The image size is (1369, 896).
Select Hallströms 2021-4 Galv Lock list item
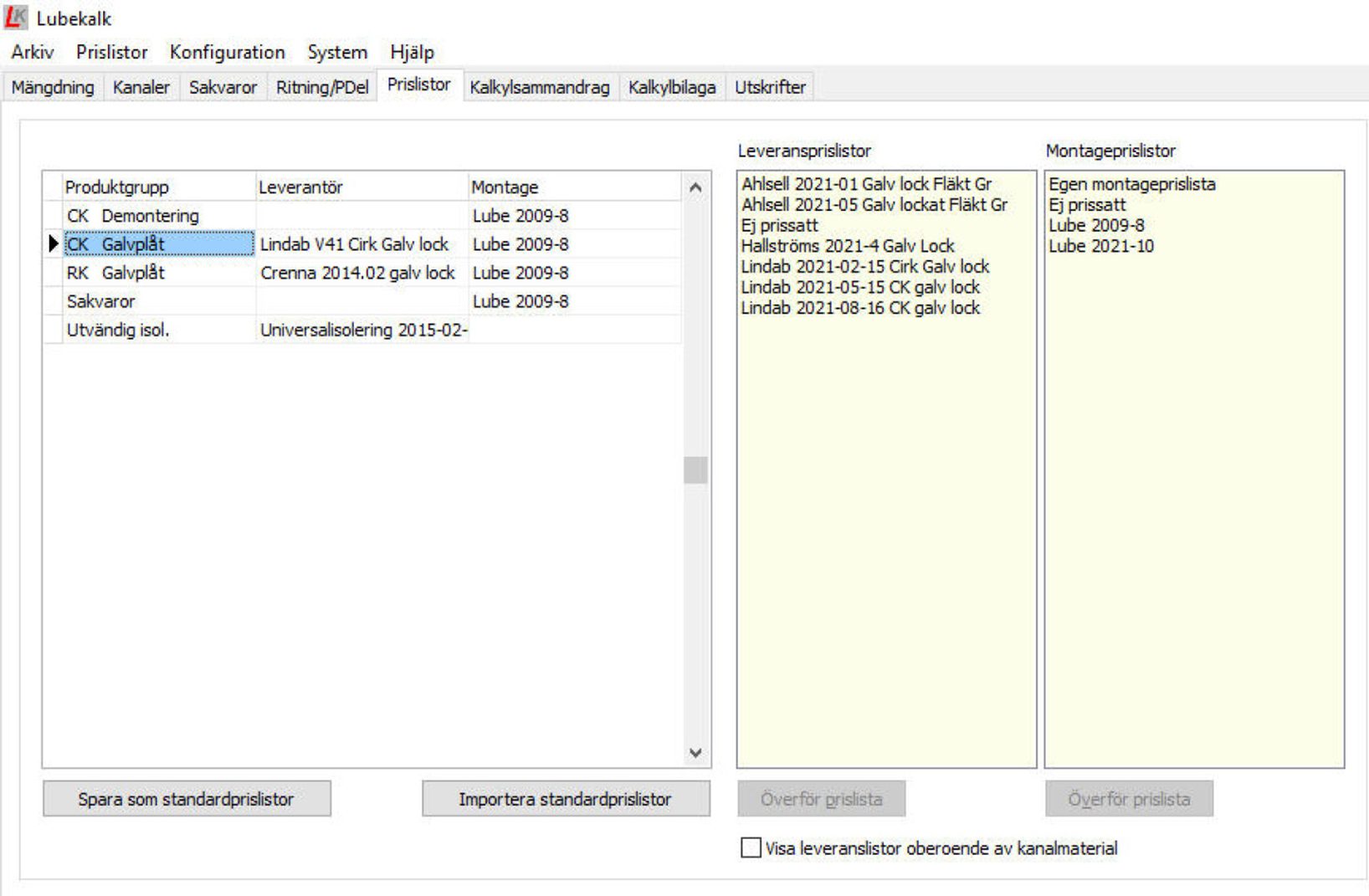click(x=848, y=246)
